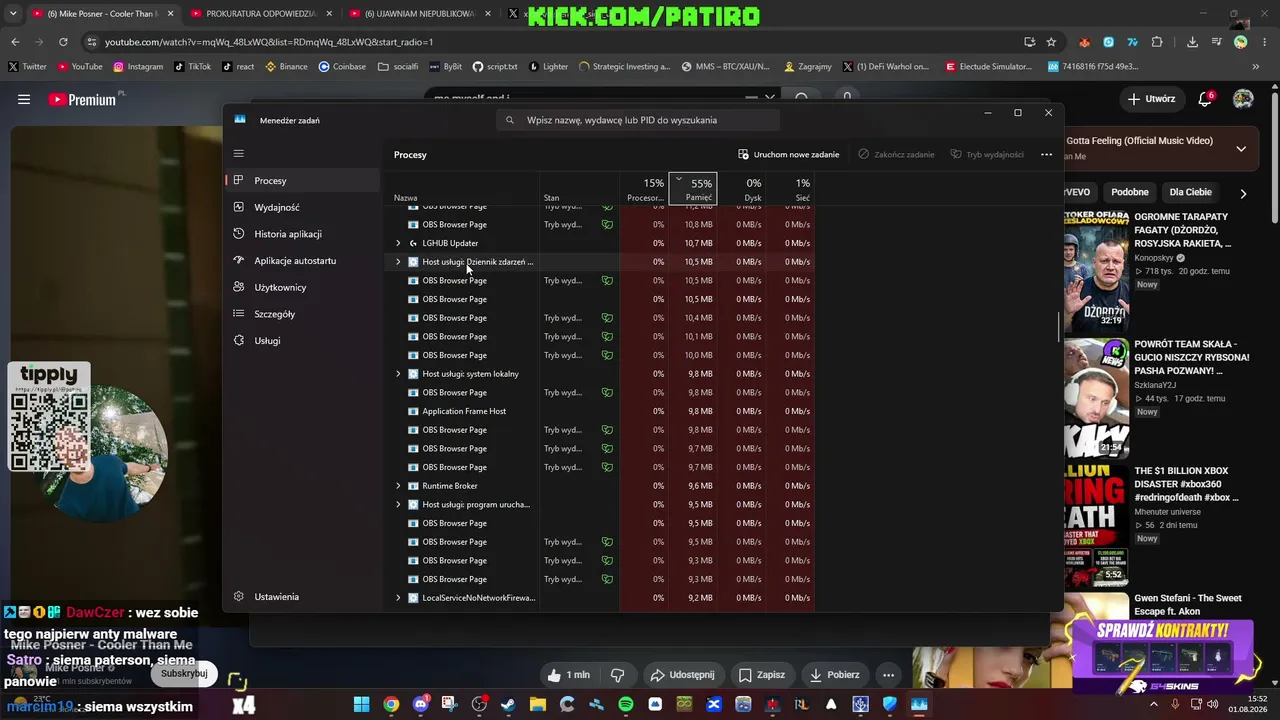
Task: Open Użytkownicy page in Task Manager
Action: pyautogui.click(x=302, y=287)
